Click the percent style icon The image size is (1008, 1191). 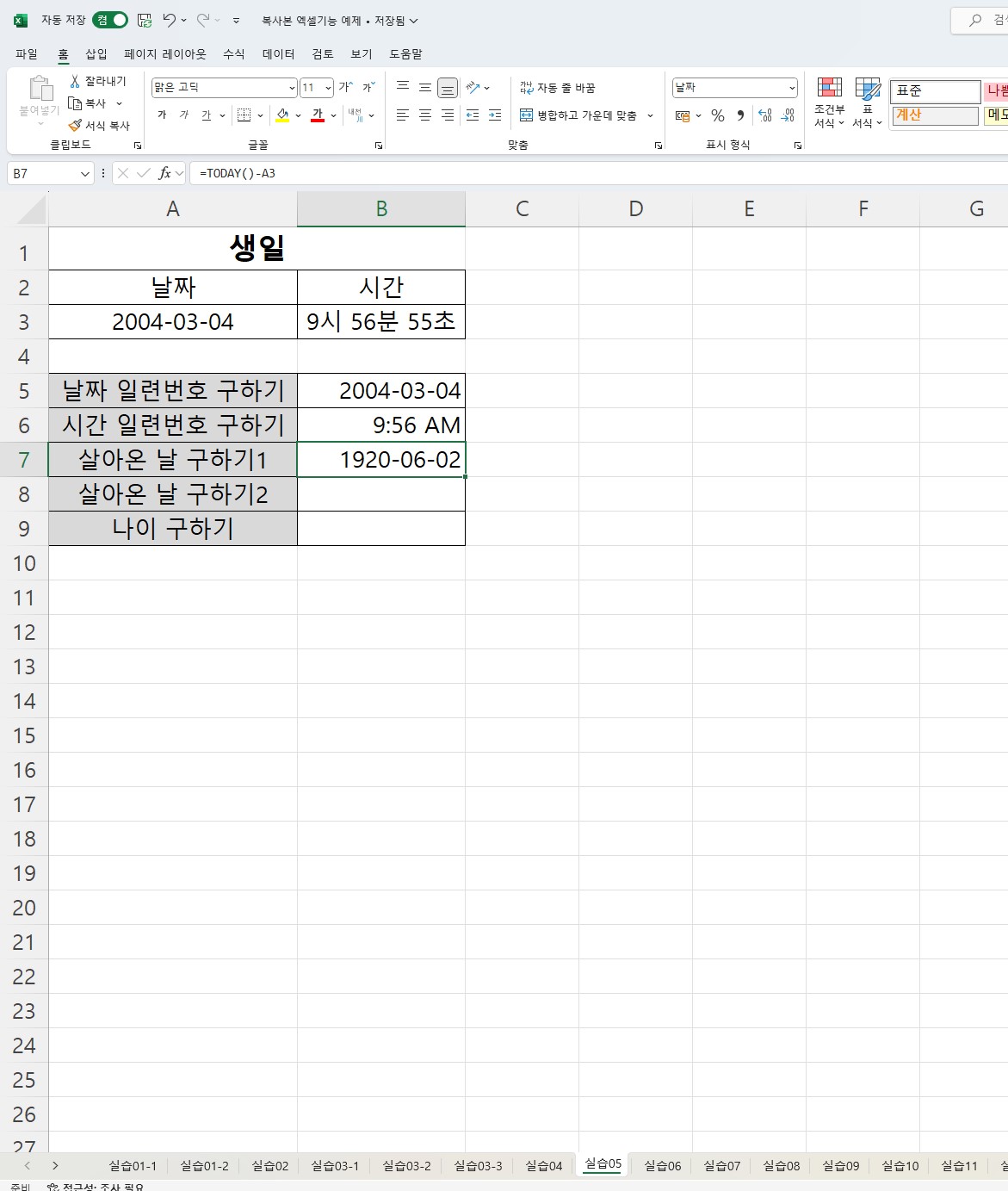[718, 115]
